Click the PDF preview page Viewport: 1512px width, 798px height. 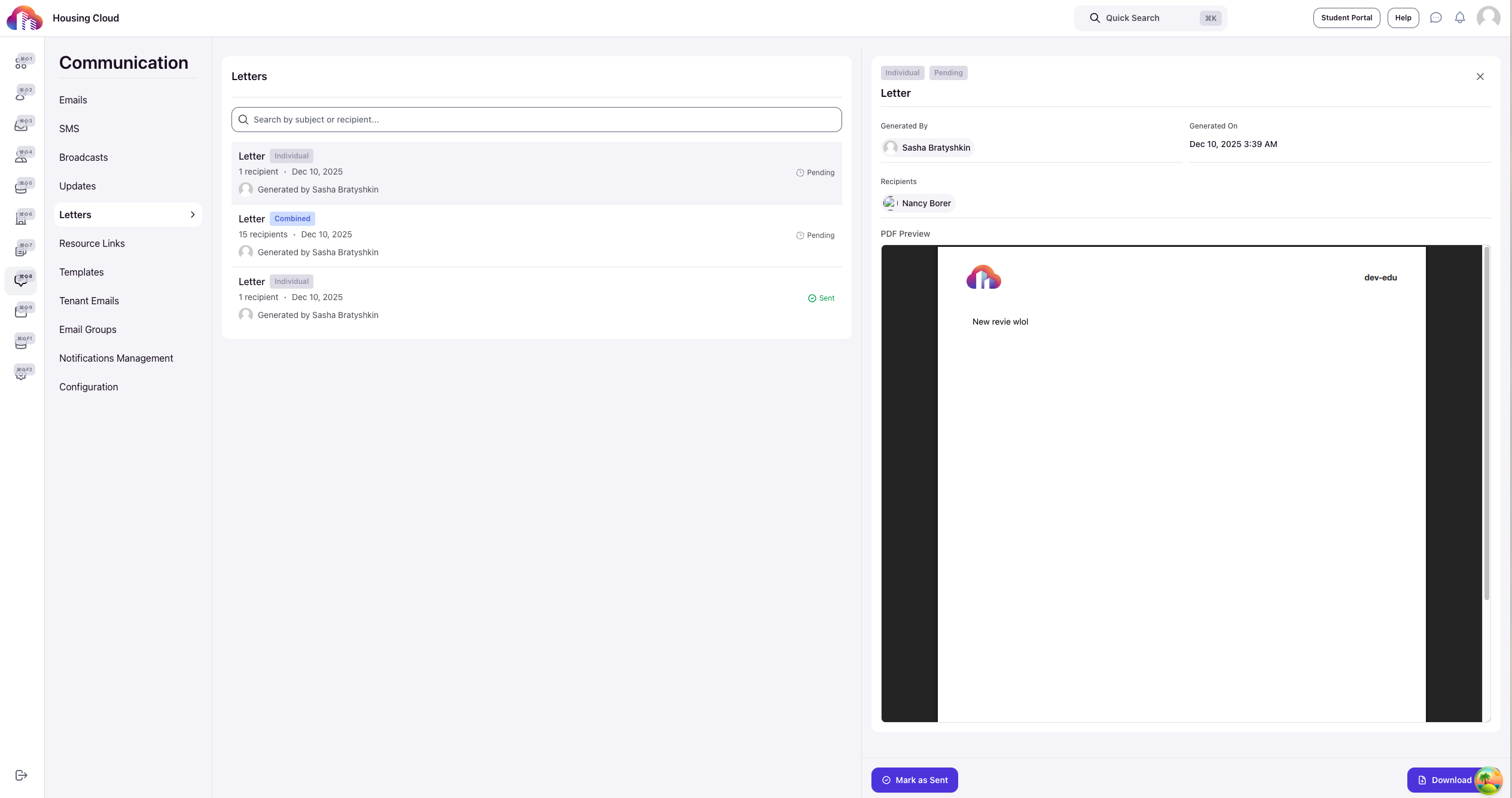pyautogui.click(x=1181, y=484)
